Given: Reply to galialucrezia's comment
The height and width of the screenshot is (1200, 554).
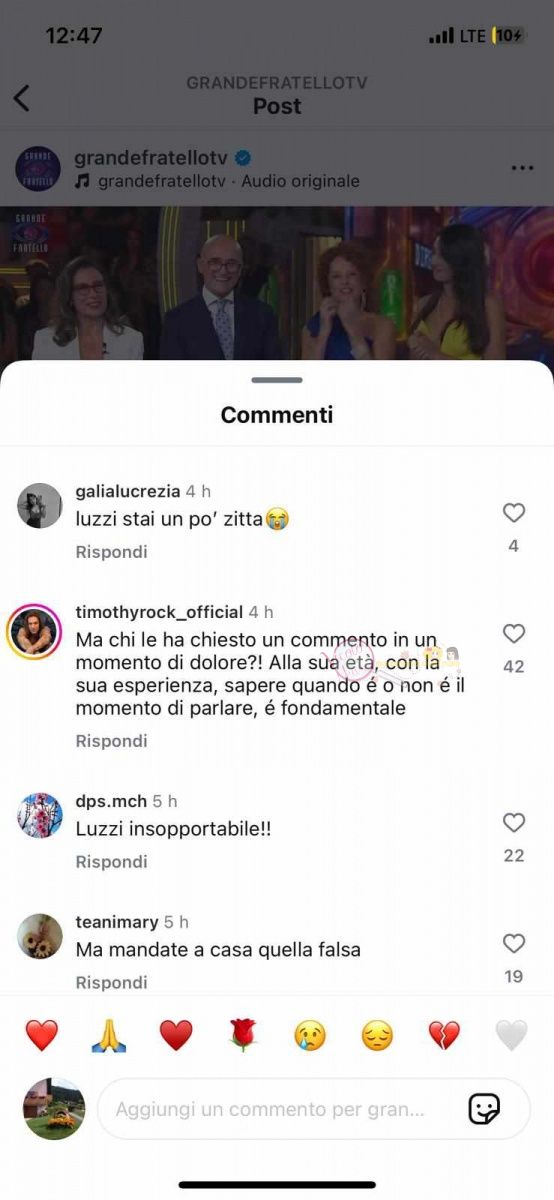Looking at the screenshot, I should [111, 552].
